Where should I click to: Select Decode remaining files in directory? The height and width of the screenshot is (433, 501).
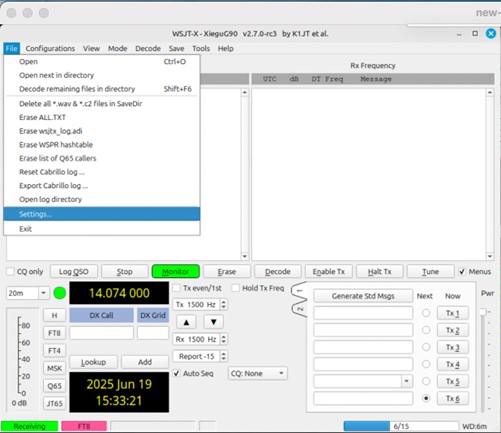pos(102,89)
